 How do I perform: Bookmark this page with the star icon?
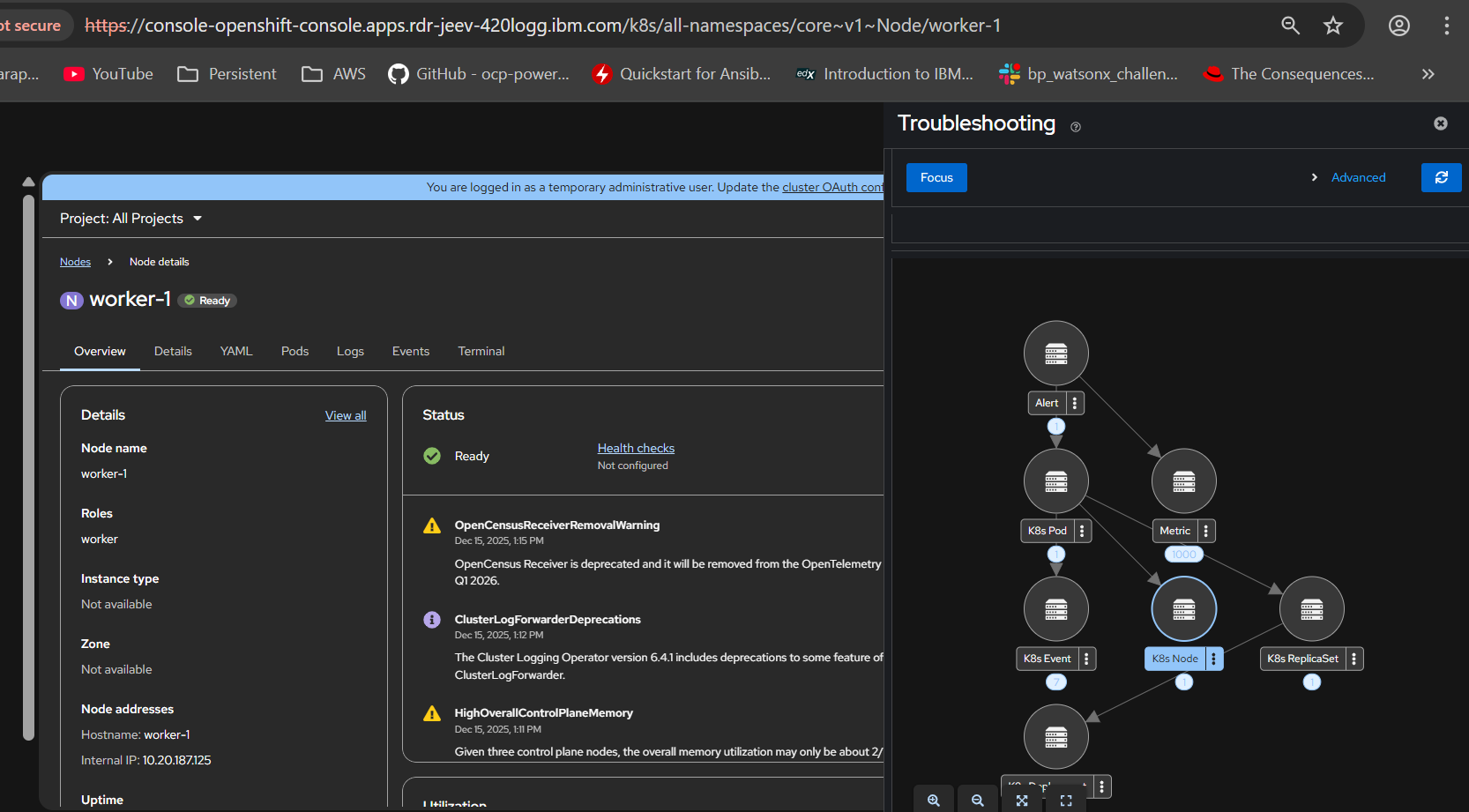click(1332, 26)
